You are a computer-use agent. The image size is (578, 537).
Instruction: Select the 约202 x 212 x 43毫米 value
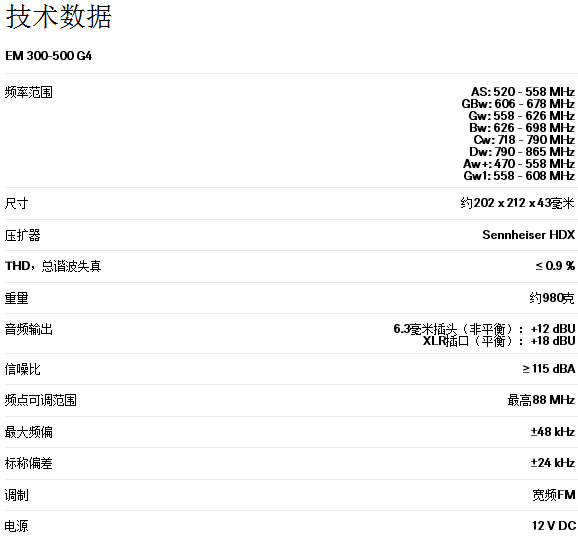[x=517, y=203]
